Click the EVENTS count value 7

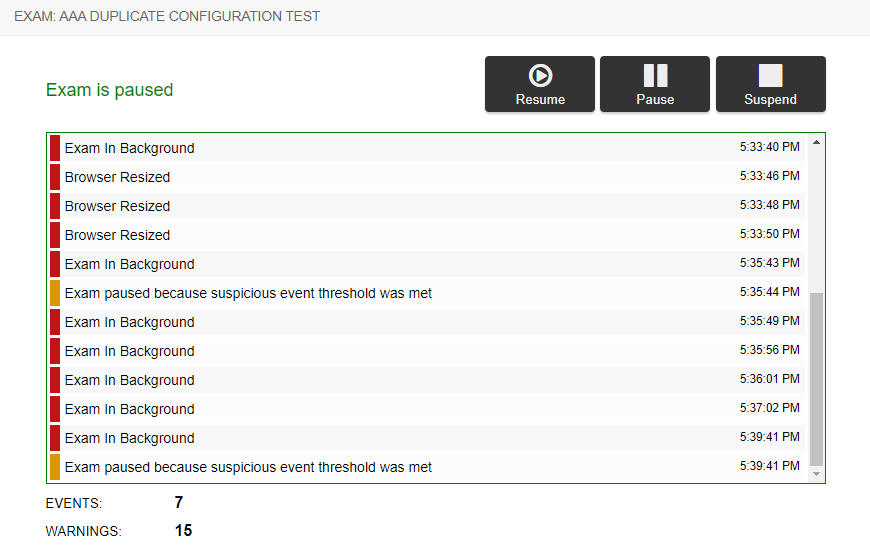179,502
